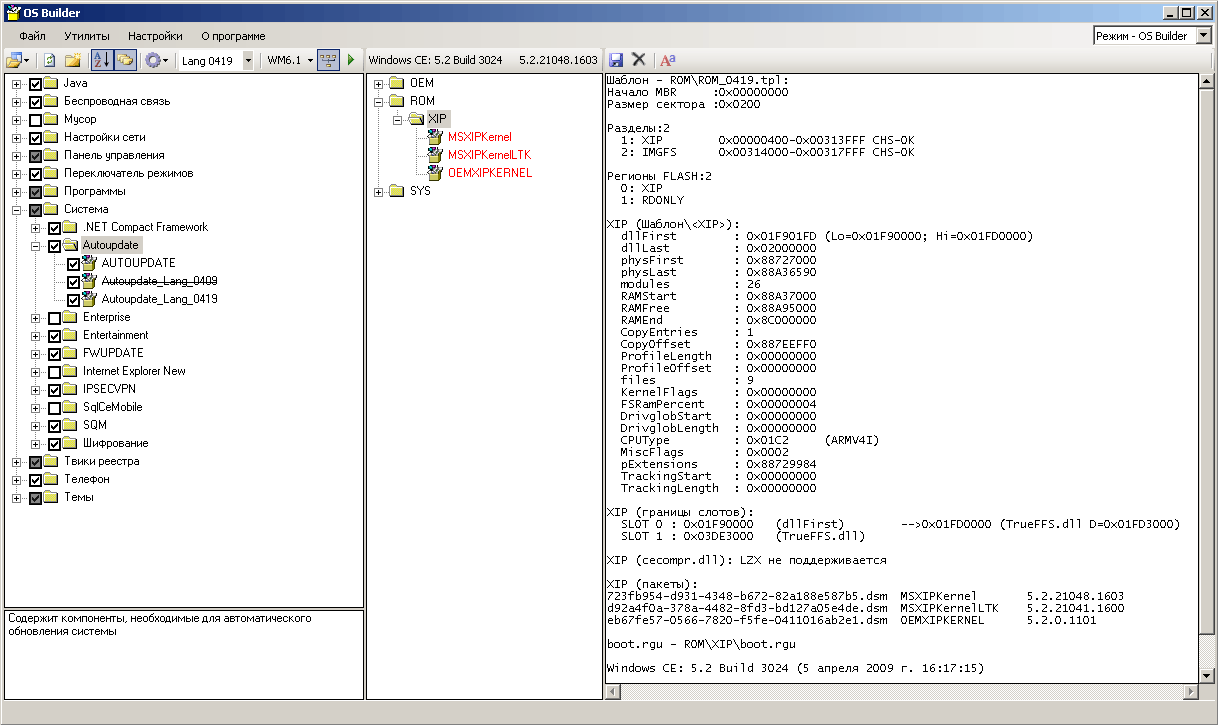Viewport: 1218px width, 725px height.
Task: Expand the SYS tree node
Action: click(379, 191)
